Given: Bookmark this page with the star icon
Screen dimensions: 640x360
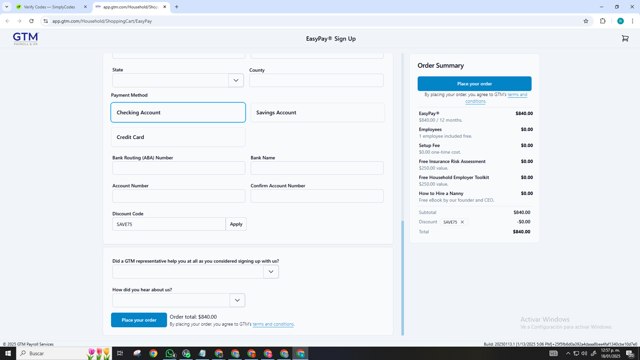Looking at the screenshot, I should click(x=586, y=21).
